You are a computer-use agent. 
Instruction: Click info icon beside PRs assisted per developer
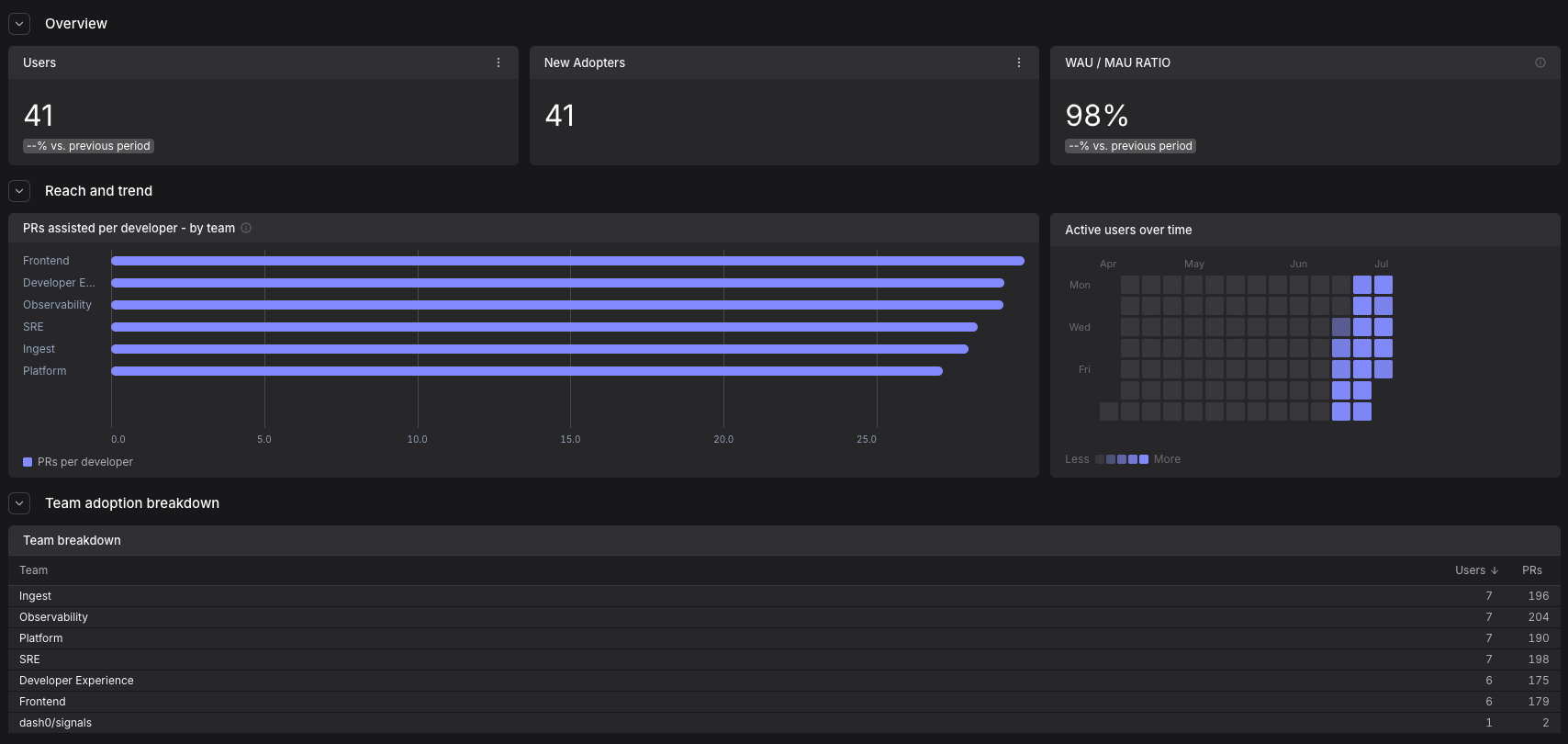tap(246, 228)
